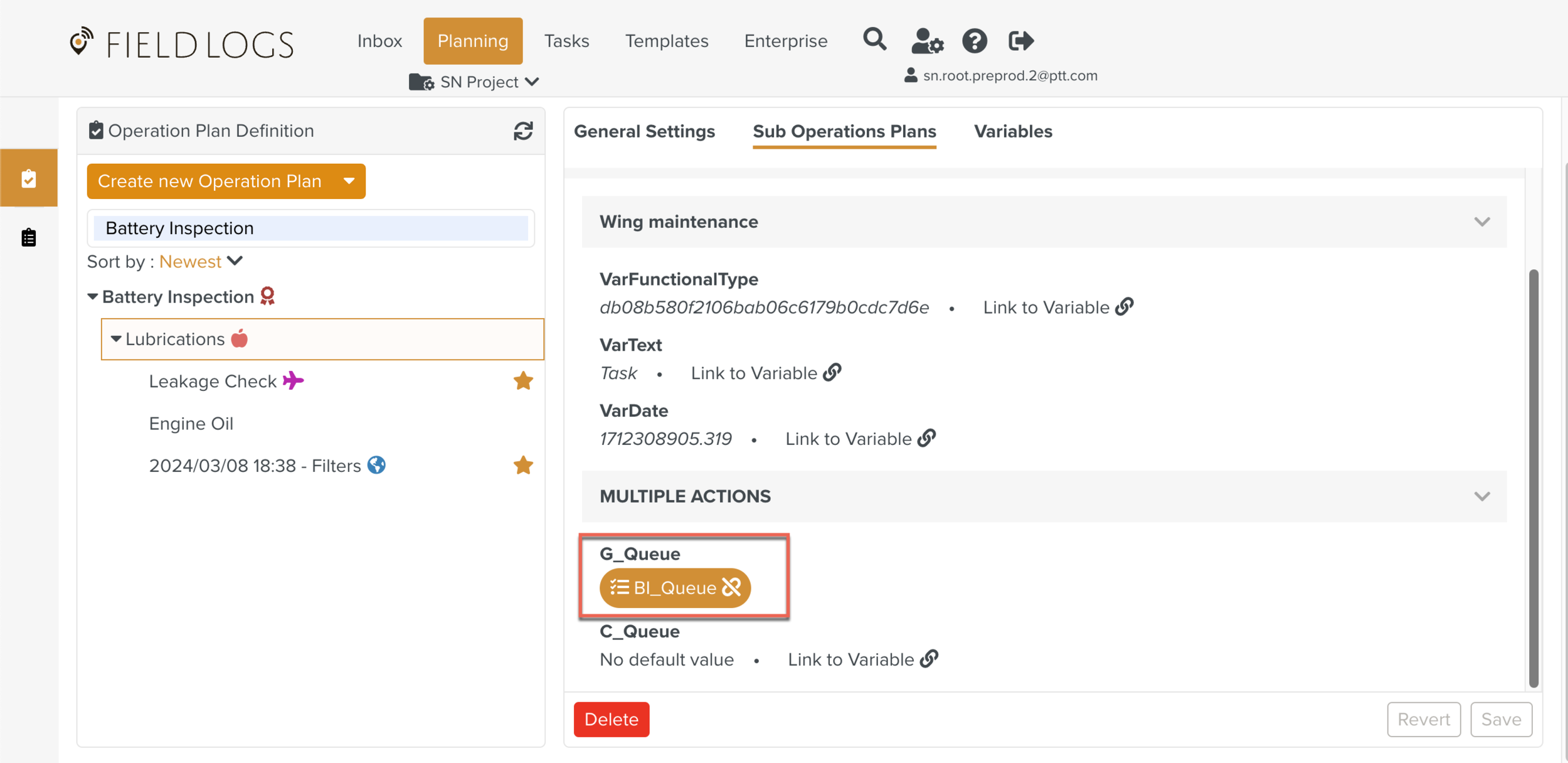Click the logout arrow icon
The height and width of the screenshot is (763, 1568).
pos(1020,41)
